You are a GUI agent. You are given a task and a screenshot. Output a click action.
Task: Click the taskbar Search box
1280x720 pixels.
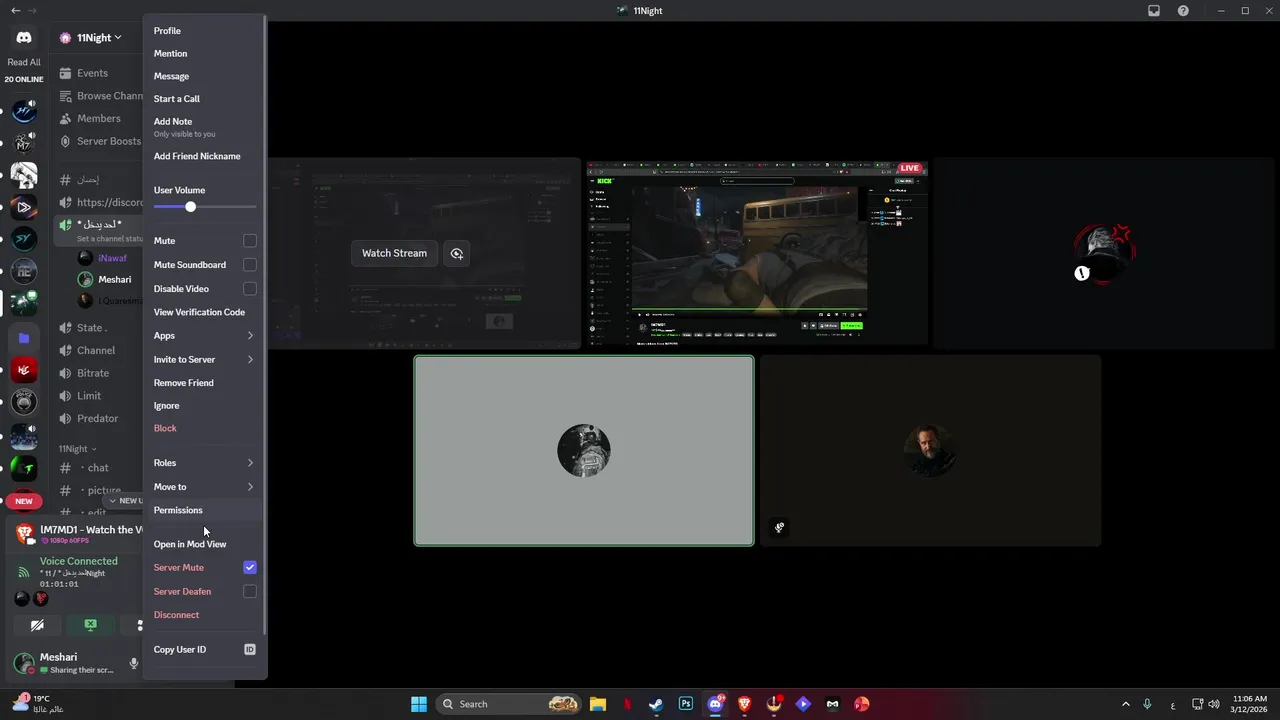pos(510,704)
